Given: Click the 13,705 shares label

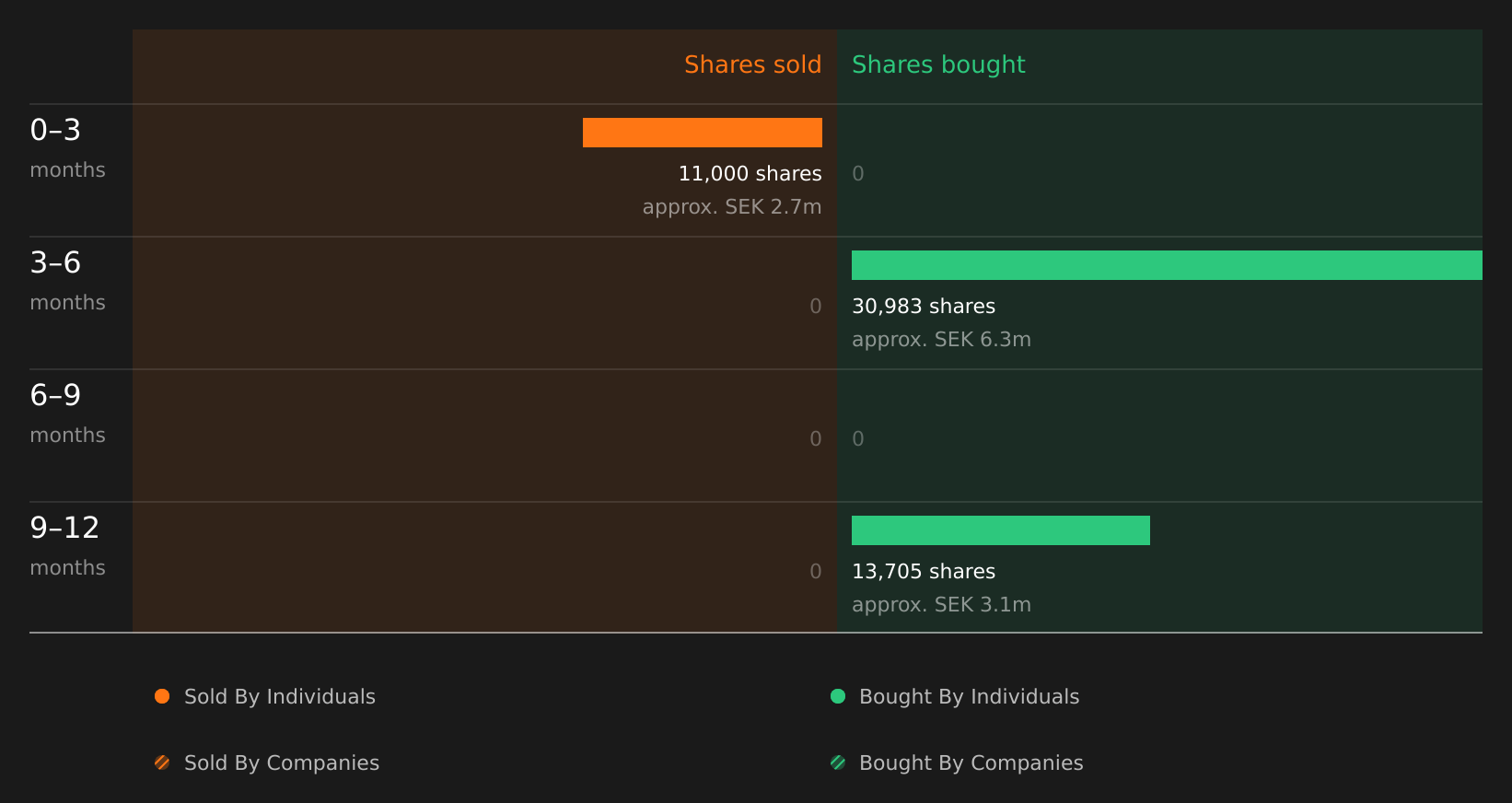Looking at the screenshot, I should [924, 571].
